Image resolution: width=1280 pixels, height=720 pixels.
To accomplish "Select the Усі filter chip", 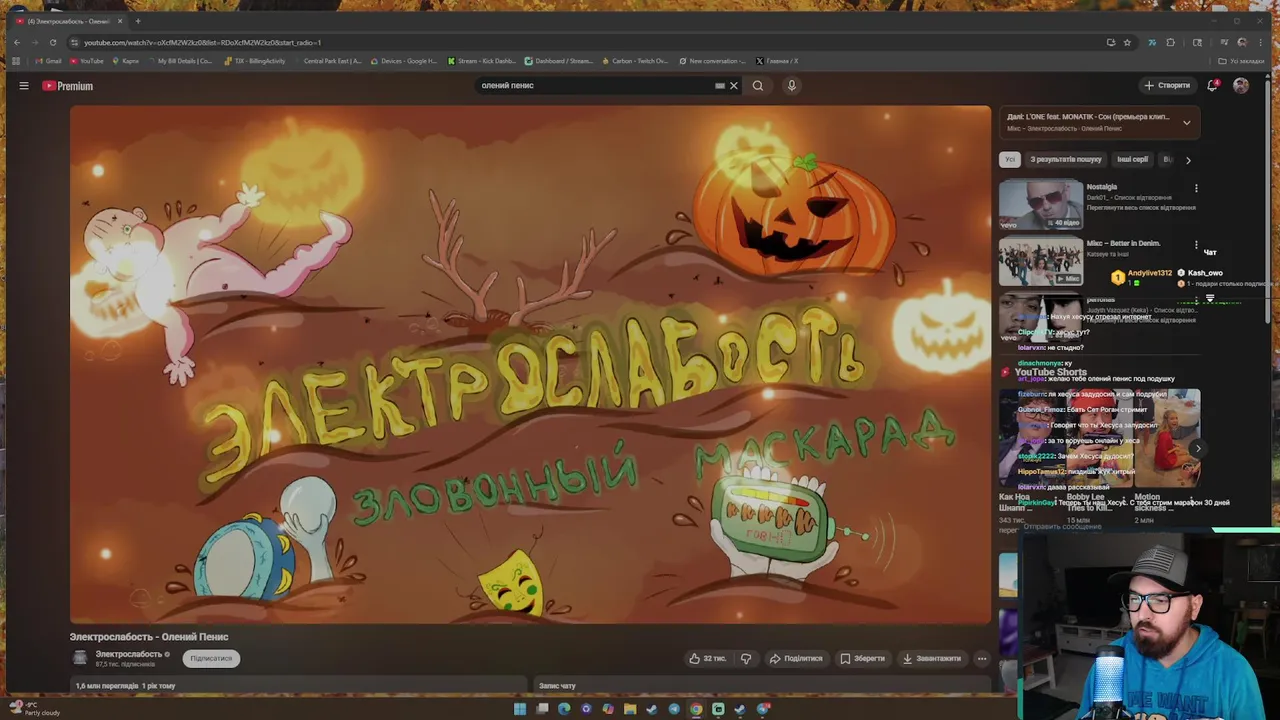I will 1010,160.
